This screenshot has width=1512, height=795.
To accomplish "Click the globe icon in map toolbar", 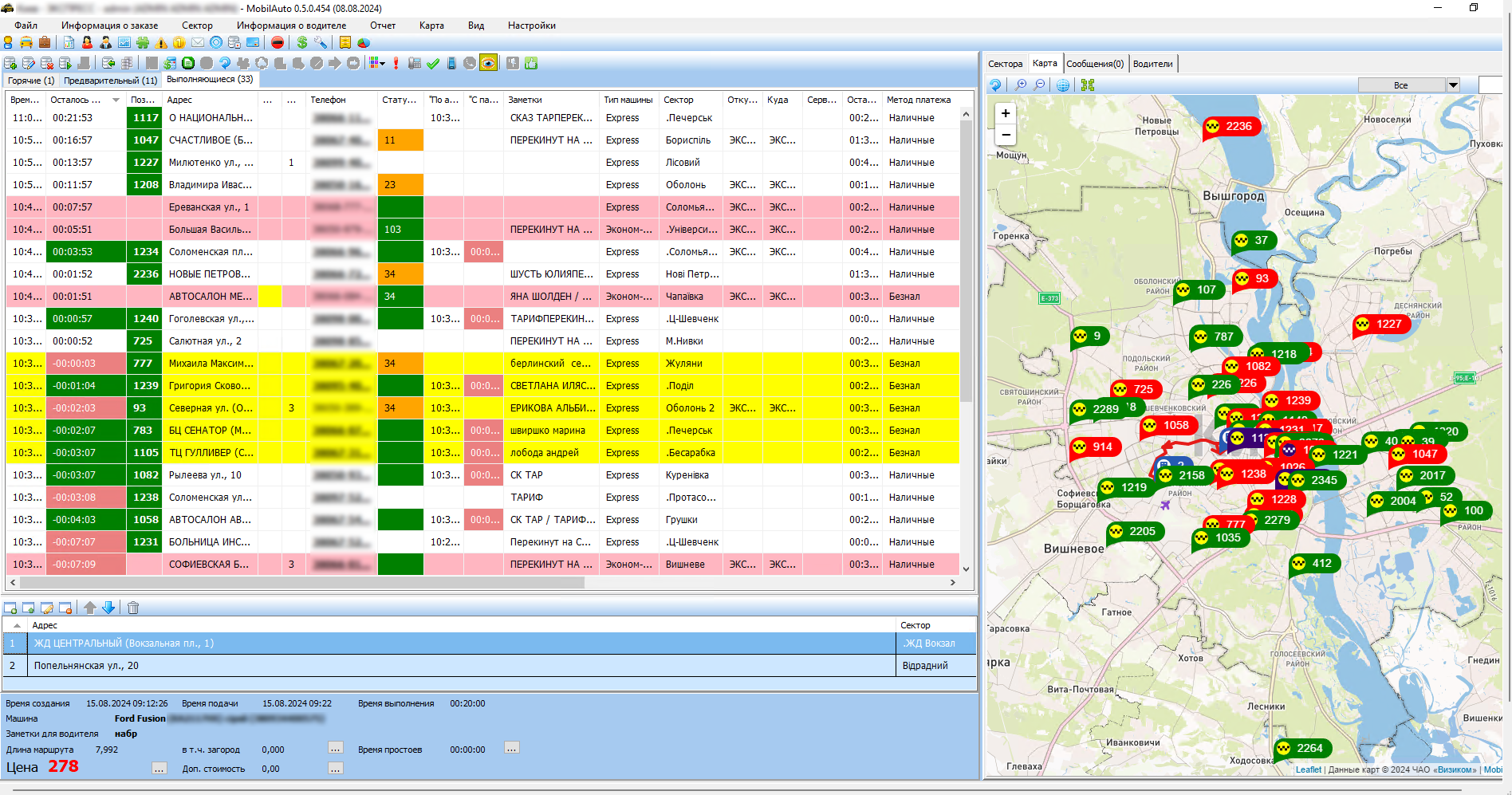I will 1063,85.
